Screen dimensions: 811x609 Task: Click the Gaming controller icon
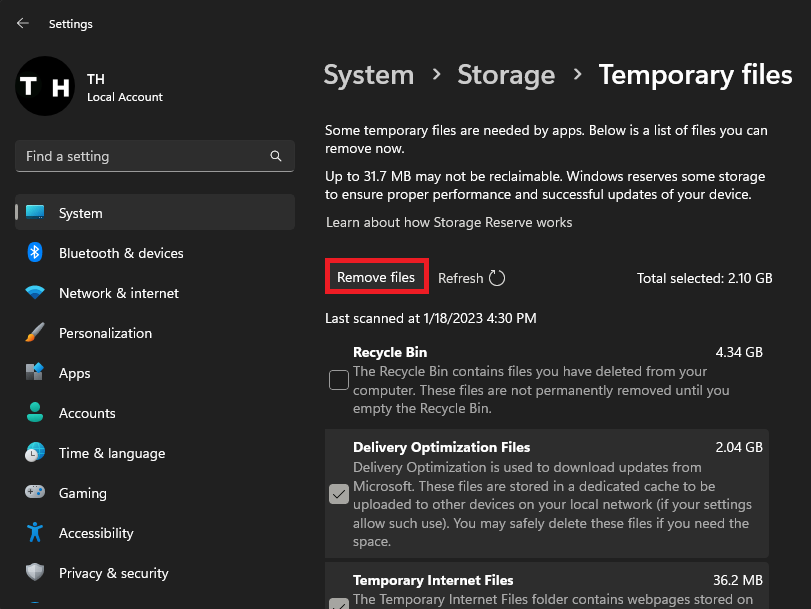35,493
